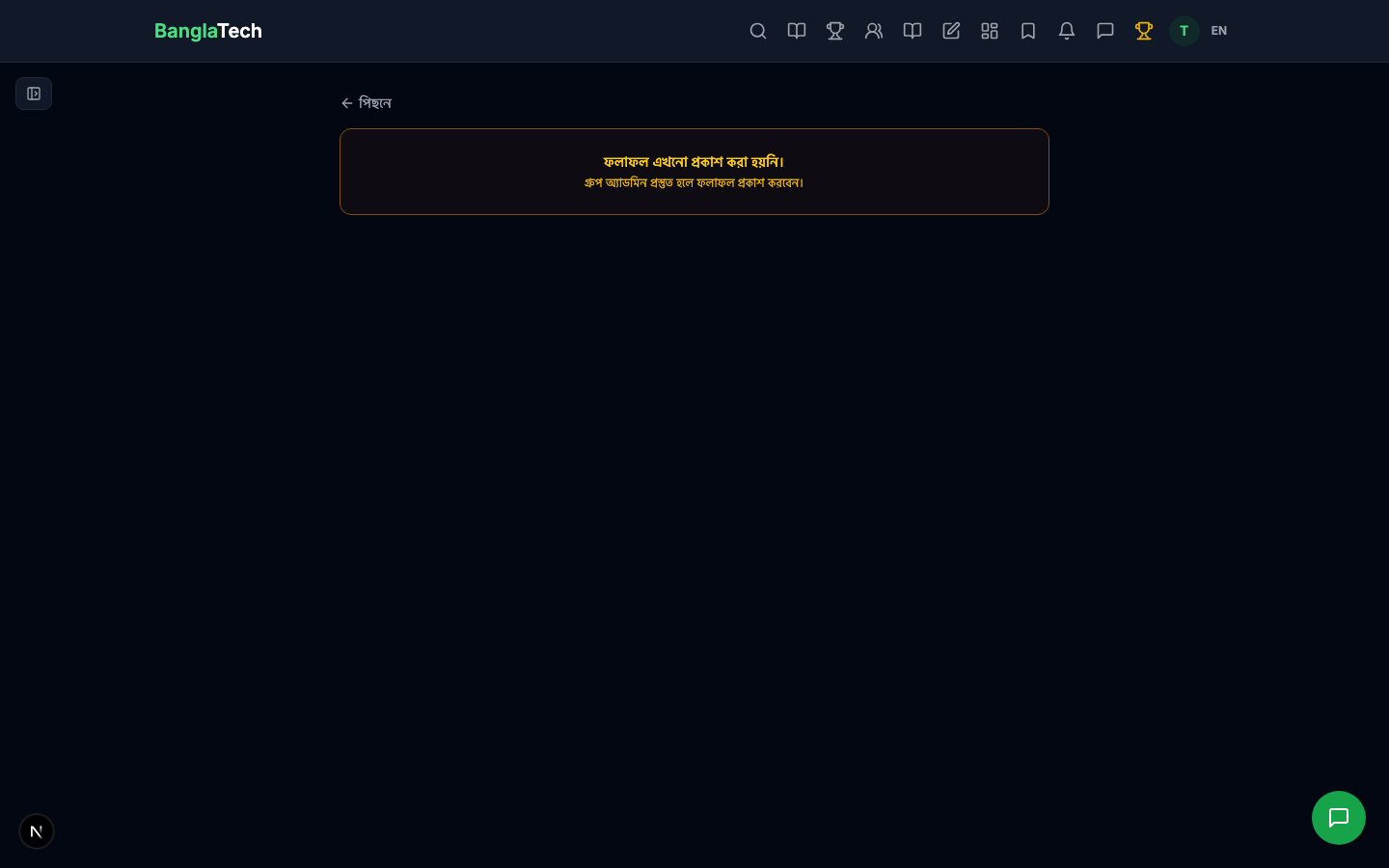Click the "ফলাফল এখনো প্রকাশ করা হয়নি" heading
This screenshot has width=1389, height=868.
click(x=694, y=162)
